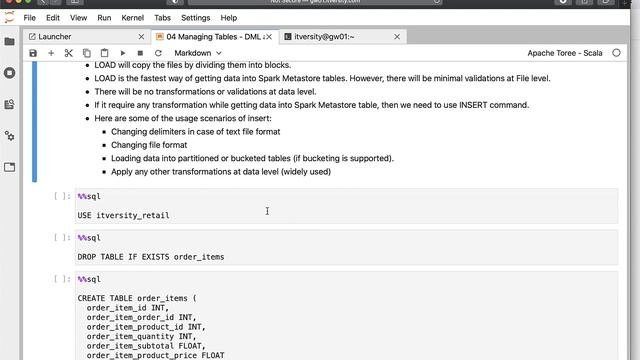The width and height of the screenshot is (640, 360).
Task: Click the kernel status circle indicator
Action: pyautogui.click(x=616, y=53)
